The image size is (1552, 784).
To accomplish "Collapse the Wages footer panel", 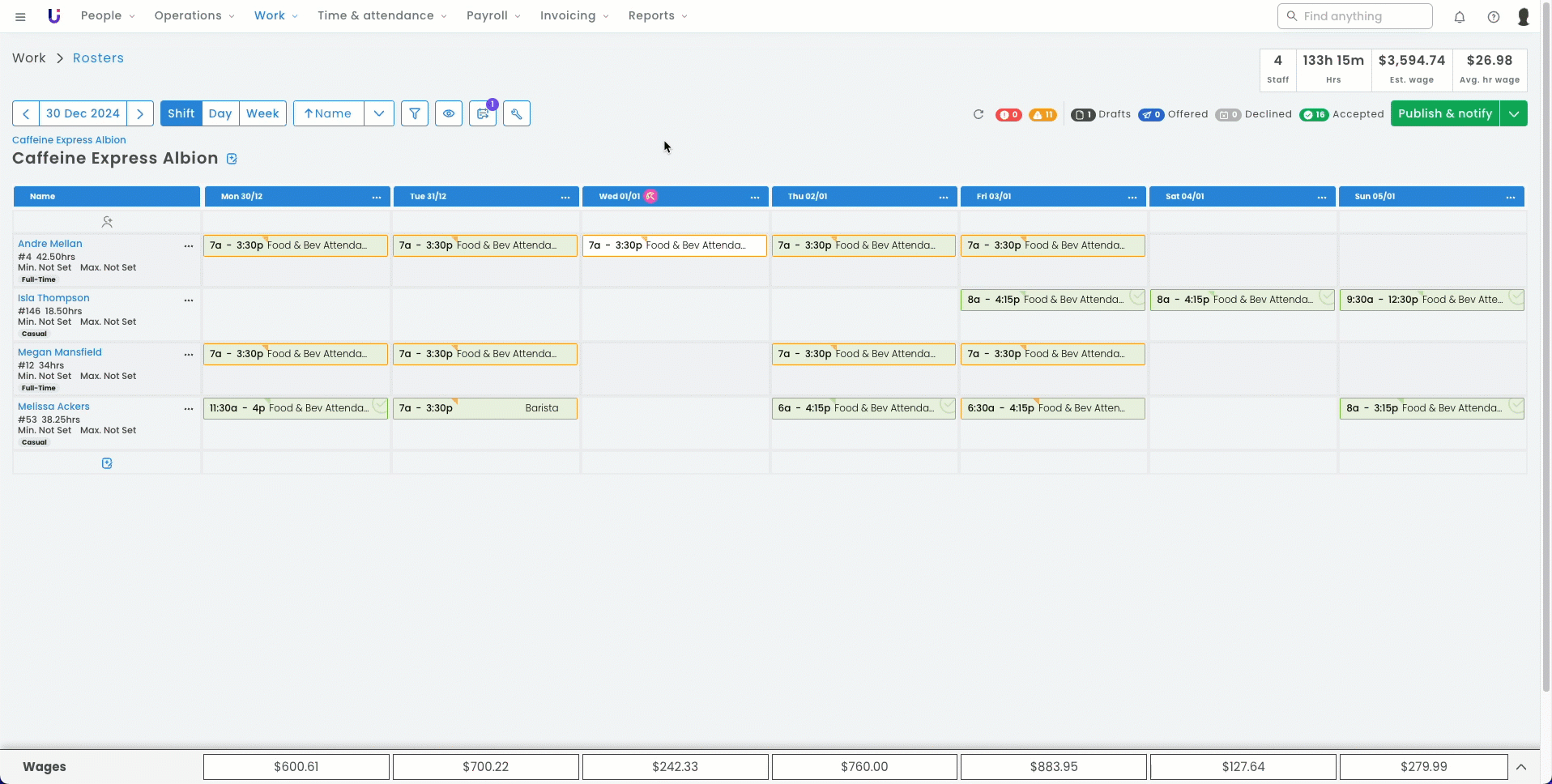I will click(1521, 766).
